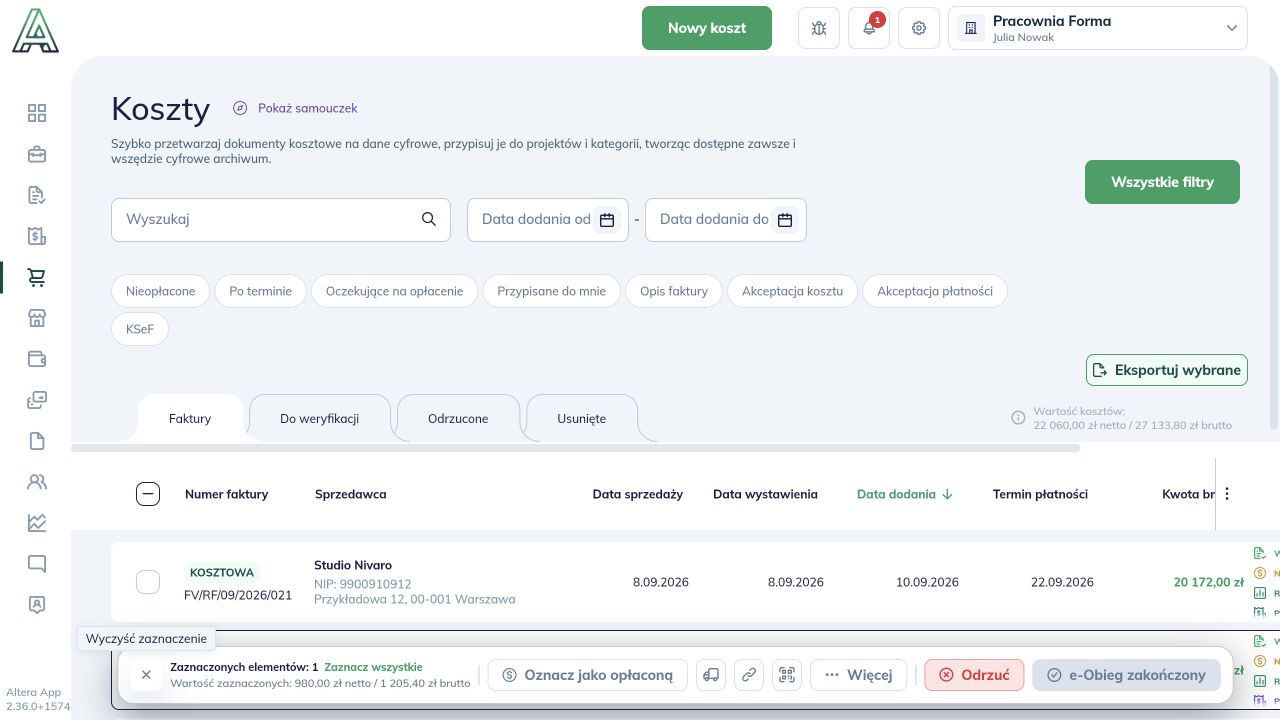Switch to the Odrzucone tab

click(458, 418)
